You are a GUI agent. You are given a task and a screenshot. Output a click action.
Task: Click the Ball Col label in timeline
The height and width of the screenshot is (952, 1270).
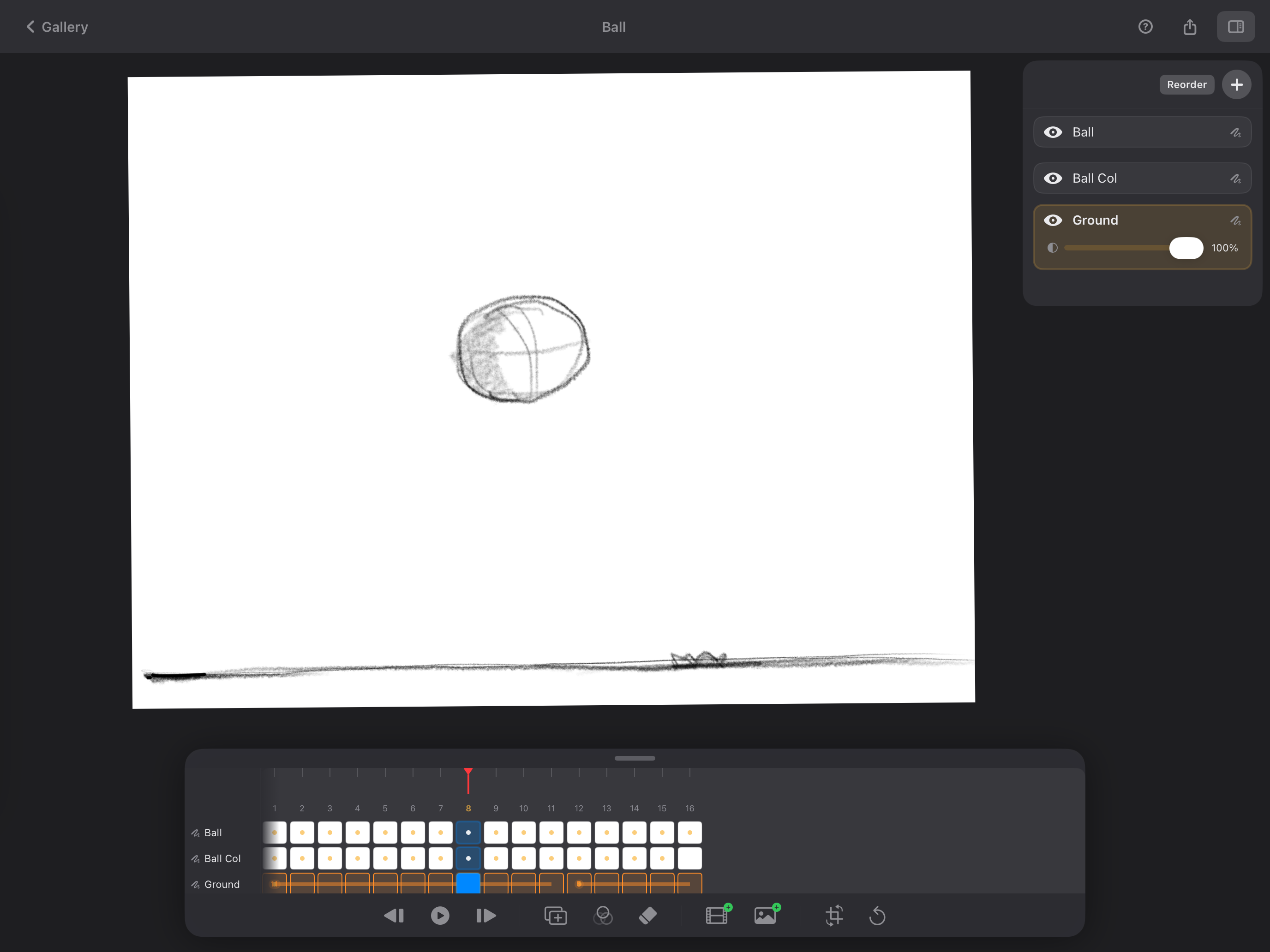pos(223,858)
